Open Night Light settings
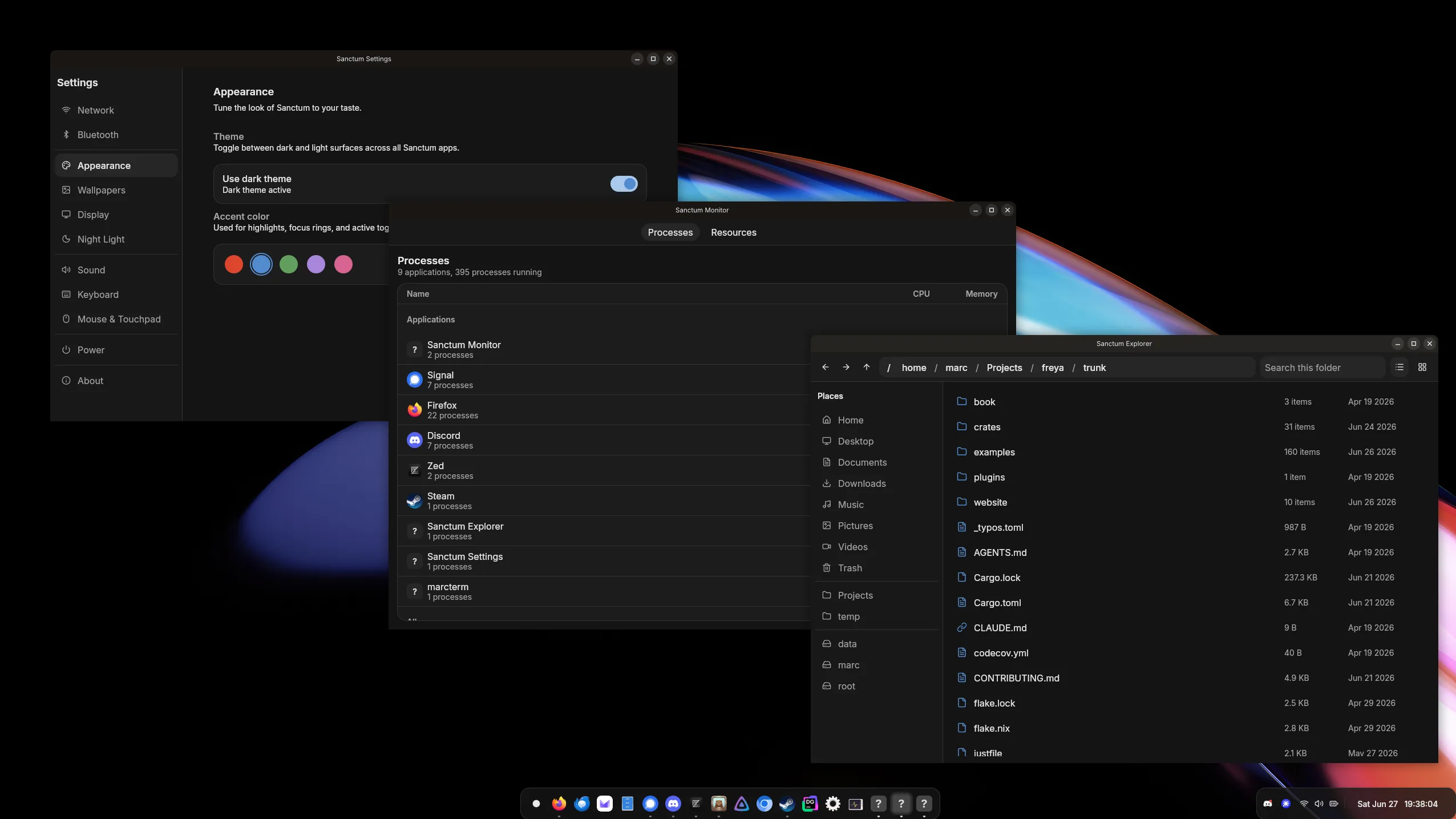 click(x=116, y=239)
